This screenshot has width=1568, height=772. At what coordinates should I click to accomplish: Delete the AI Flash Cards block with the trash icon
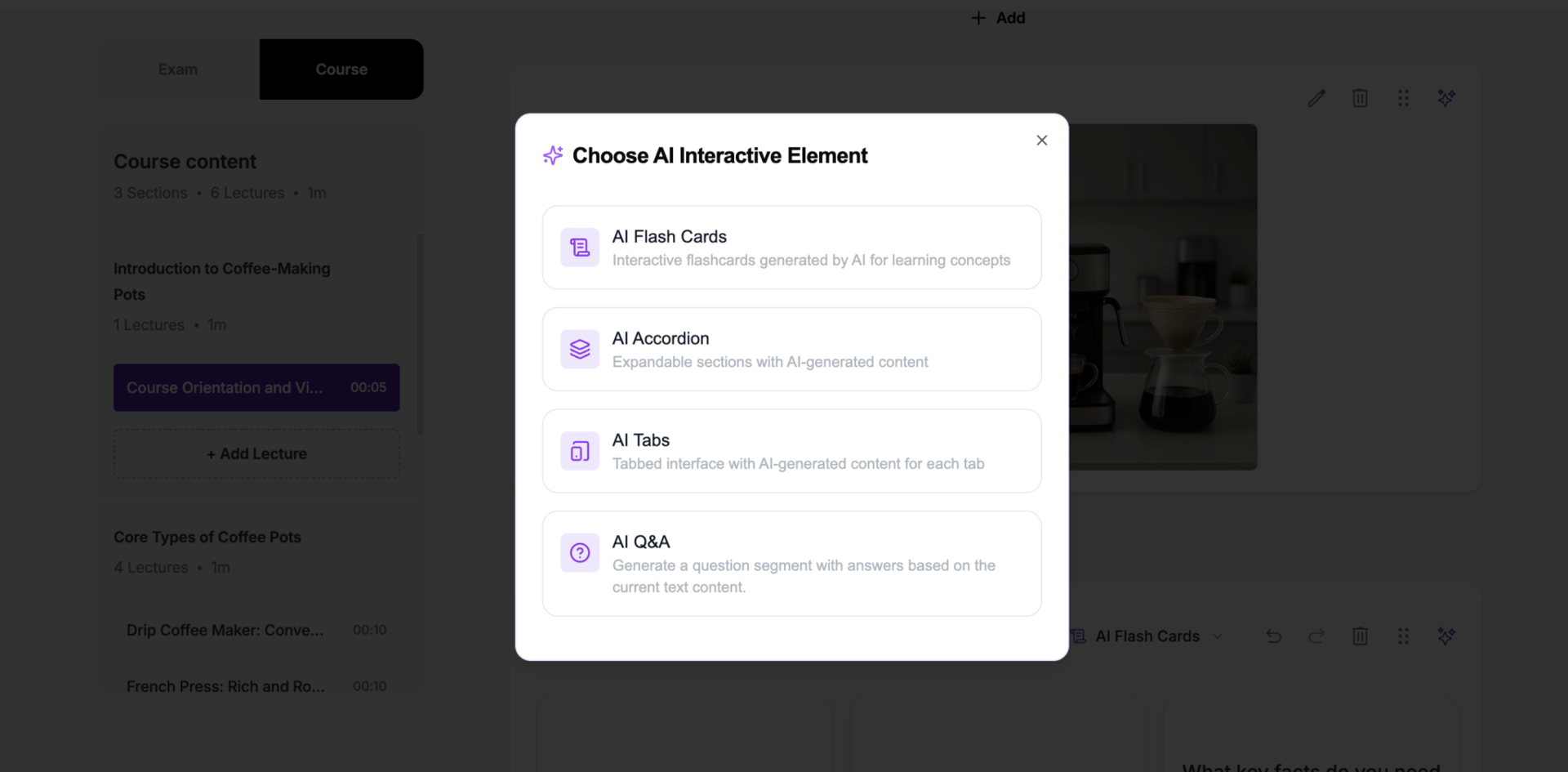tap(1360, 636)
